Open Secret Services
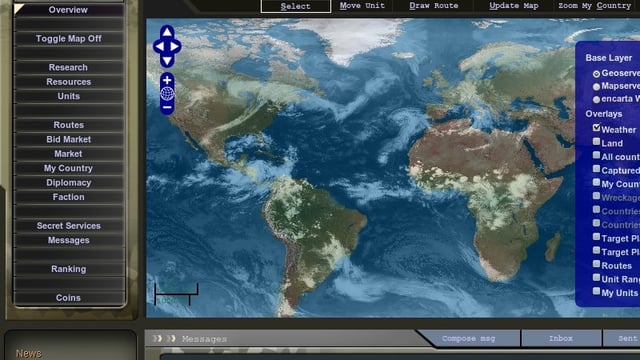Viewport: 640px width, 360px height. [x=69, y=226]
